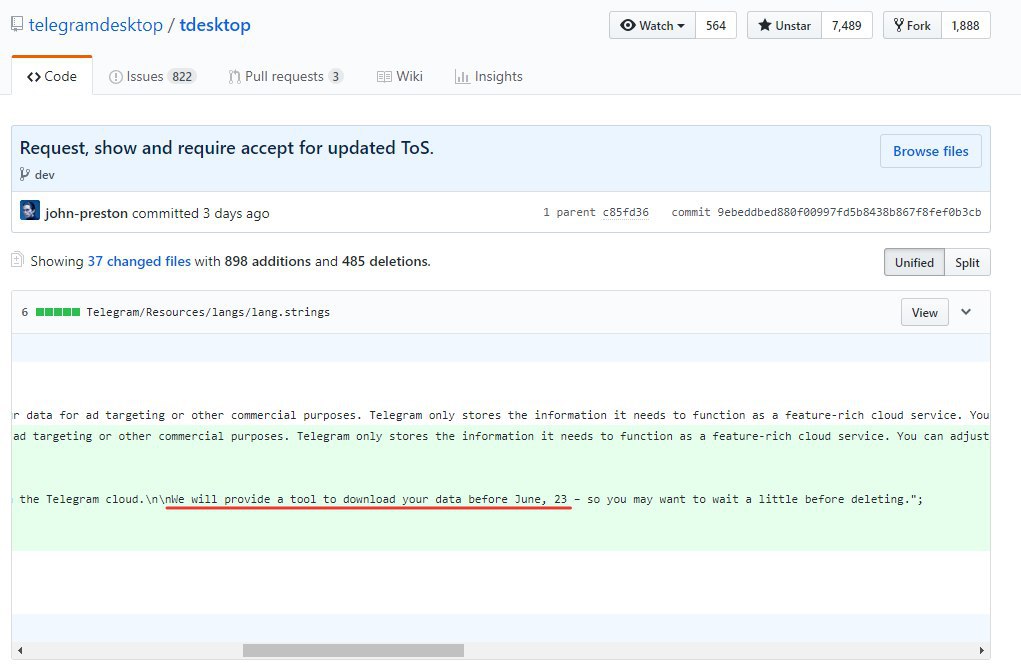Click the Issues count badge 822
This screenshot has height=668, width=1021.
pyautogui.click(x=182, y=76)
